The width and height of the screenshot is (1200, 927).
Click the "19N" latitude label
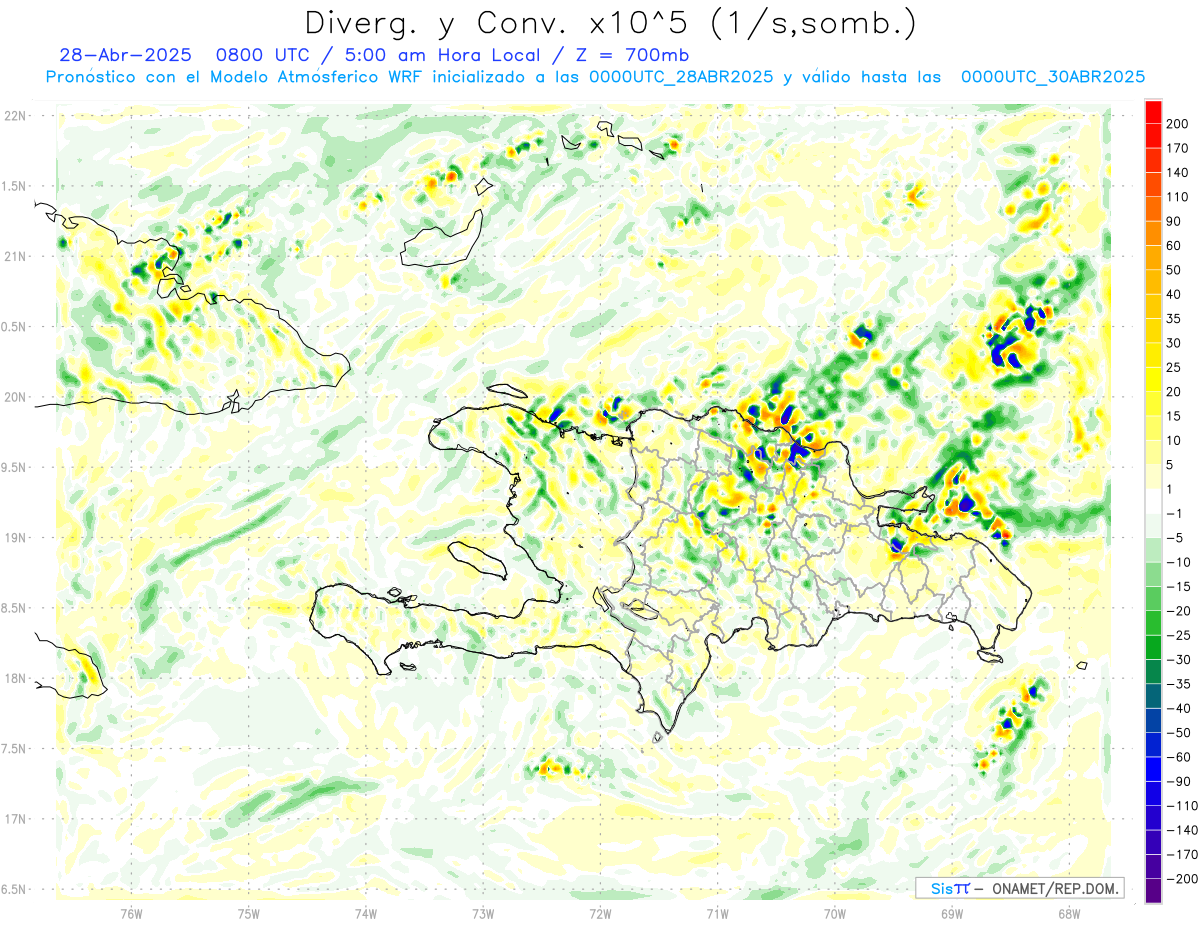[14, 538]
